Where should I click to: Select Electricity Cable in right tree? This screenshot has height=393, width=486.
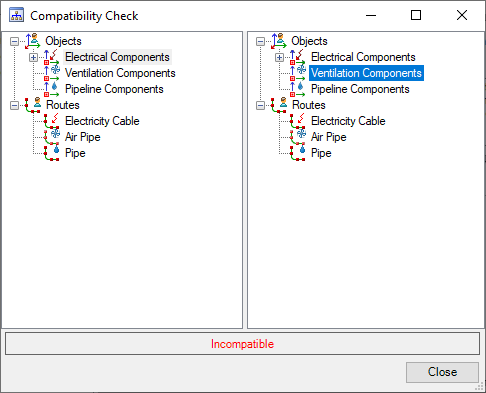click(348, 121)
